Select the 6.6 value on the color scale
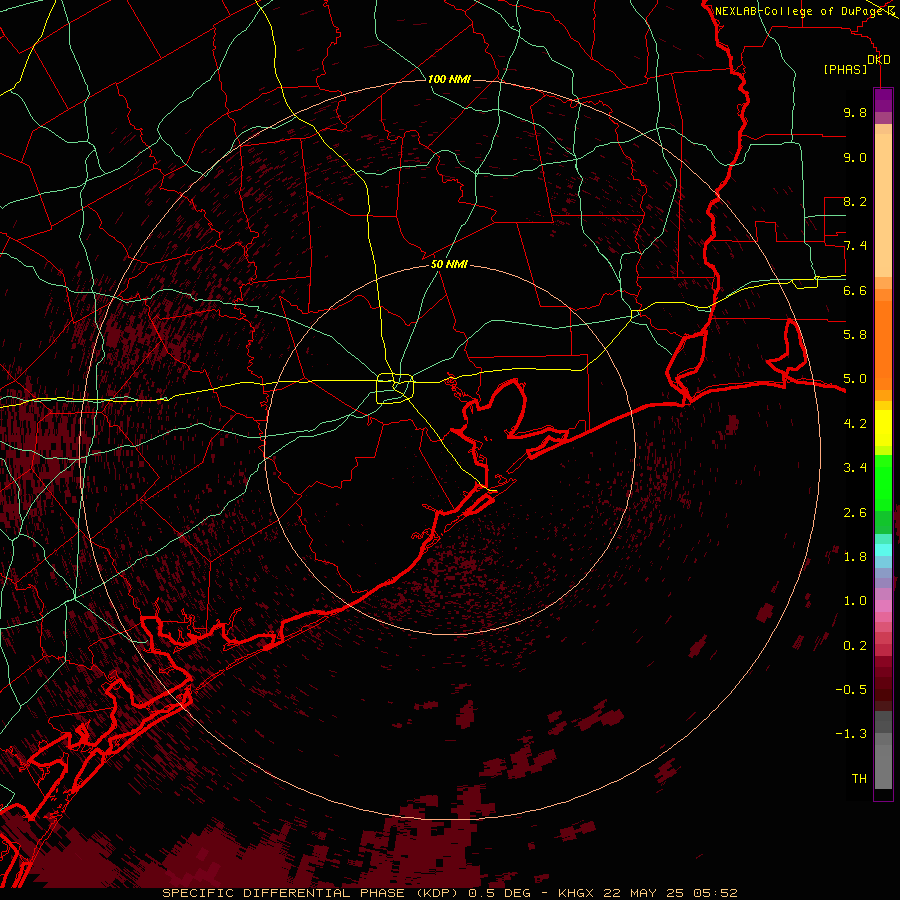The width and height of the screenshot is (900, 900). [x=855, y=290]
